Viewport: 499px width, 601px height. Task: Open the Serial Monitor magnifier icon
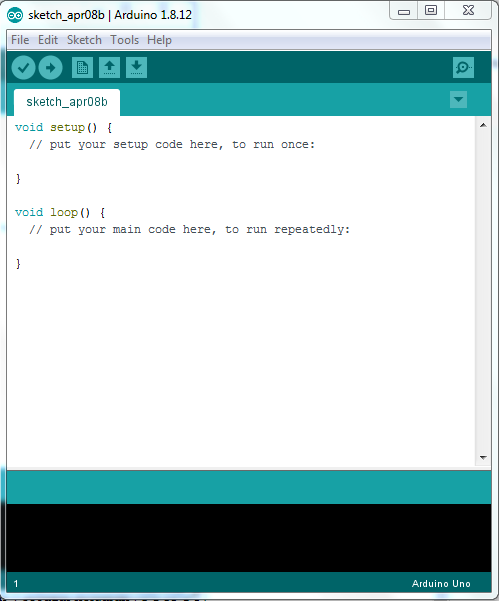coord(463,68)
